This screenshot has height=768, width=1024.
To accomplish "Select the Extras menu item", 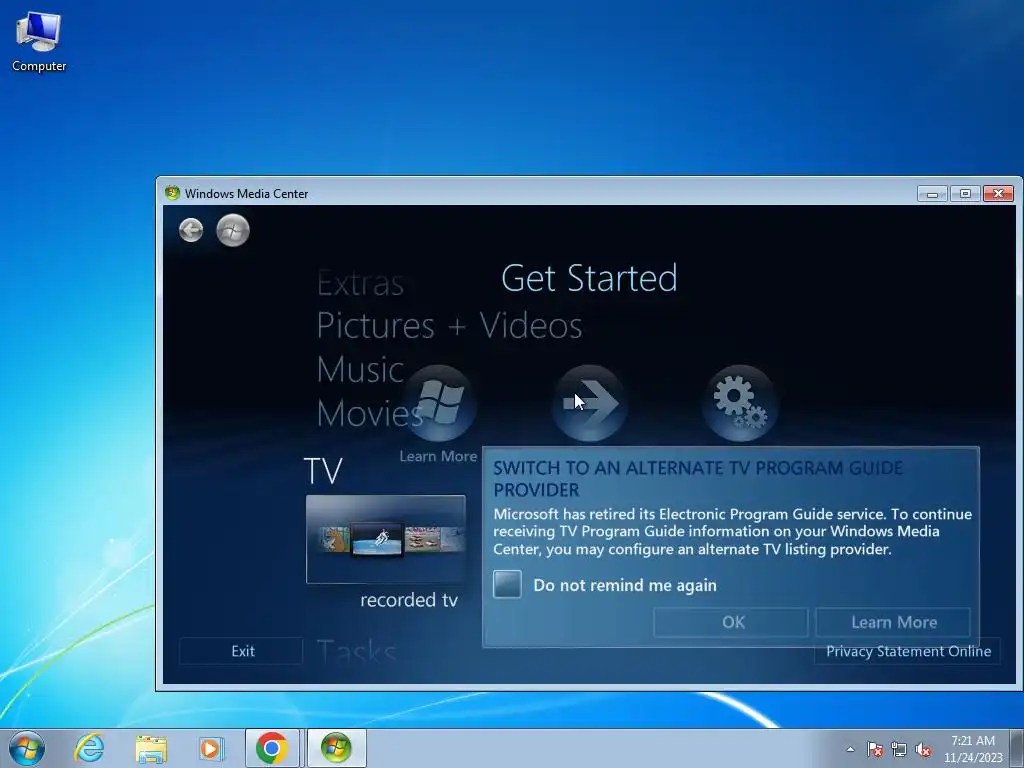I will click(x=360, y=283).
